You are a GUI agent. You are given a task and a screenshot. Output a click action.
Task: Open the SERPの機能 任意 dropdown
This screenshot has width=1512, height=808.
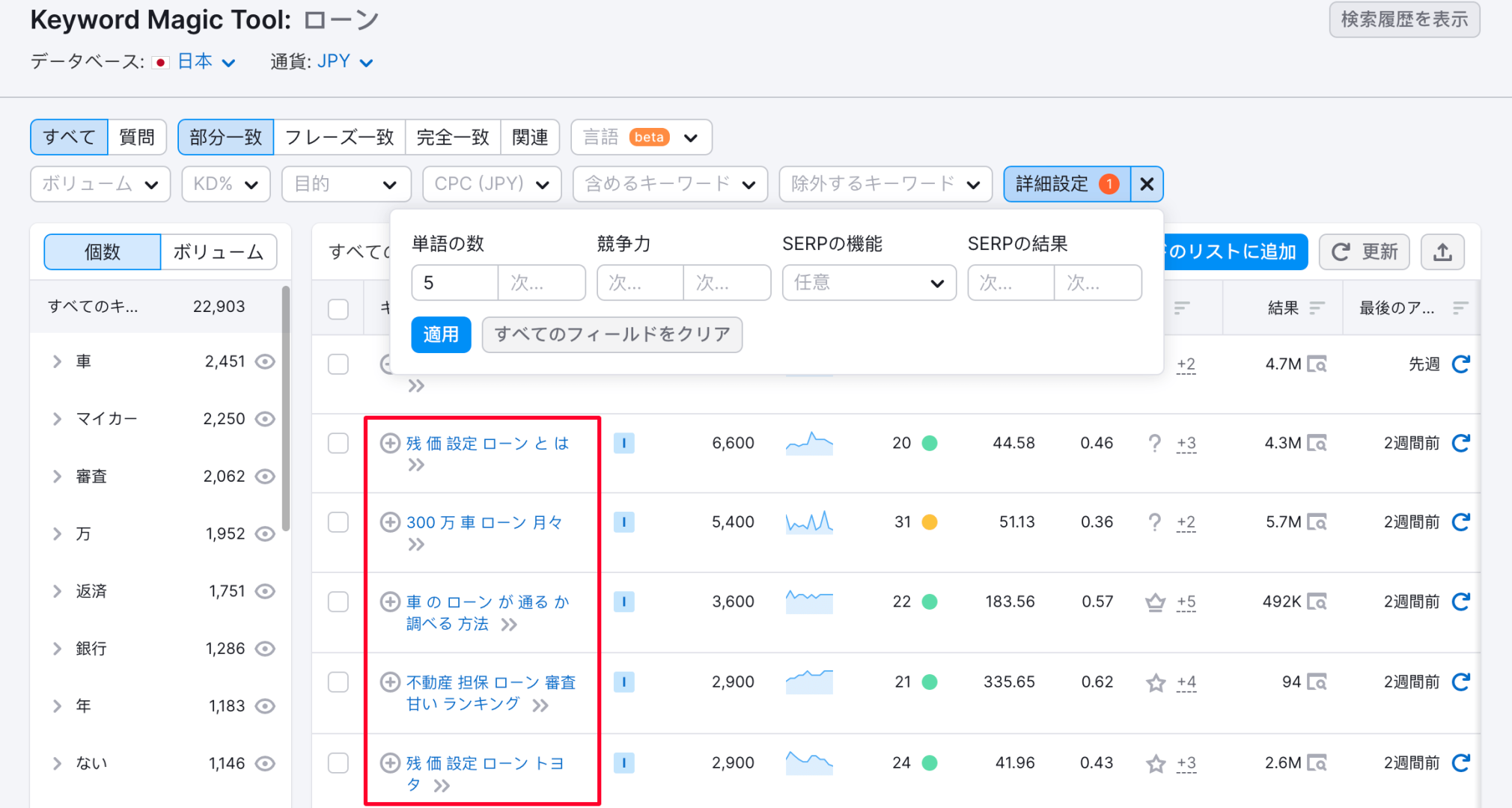click(x=868, y=283)
